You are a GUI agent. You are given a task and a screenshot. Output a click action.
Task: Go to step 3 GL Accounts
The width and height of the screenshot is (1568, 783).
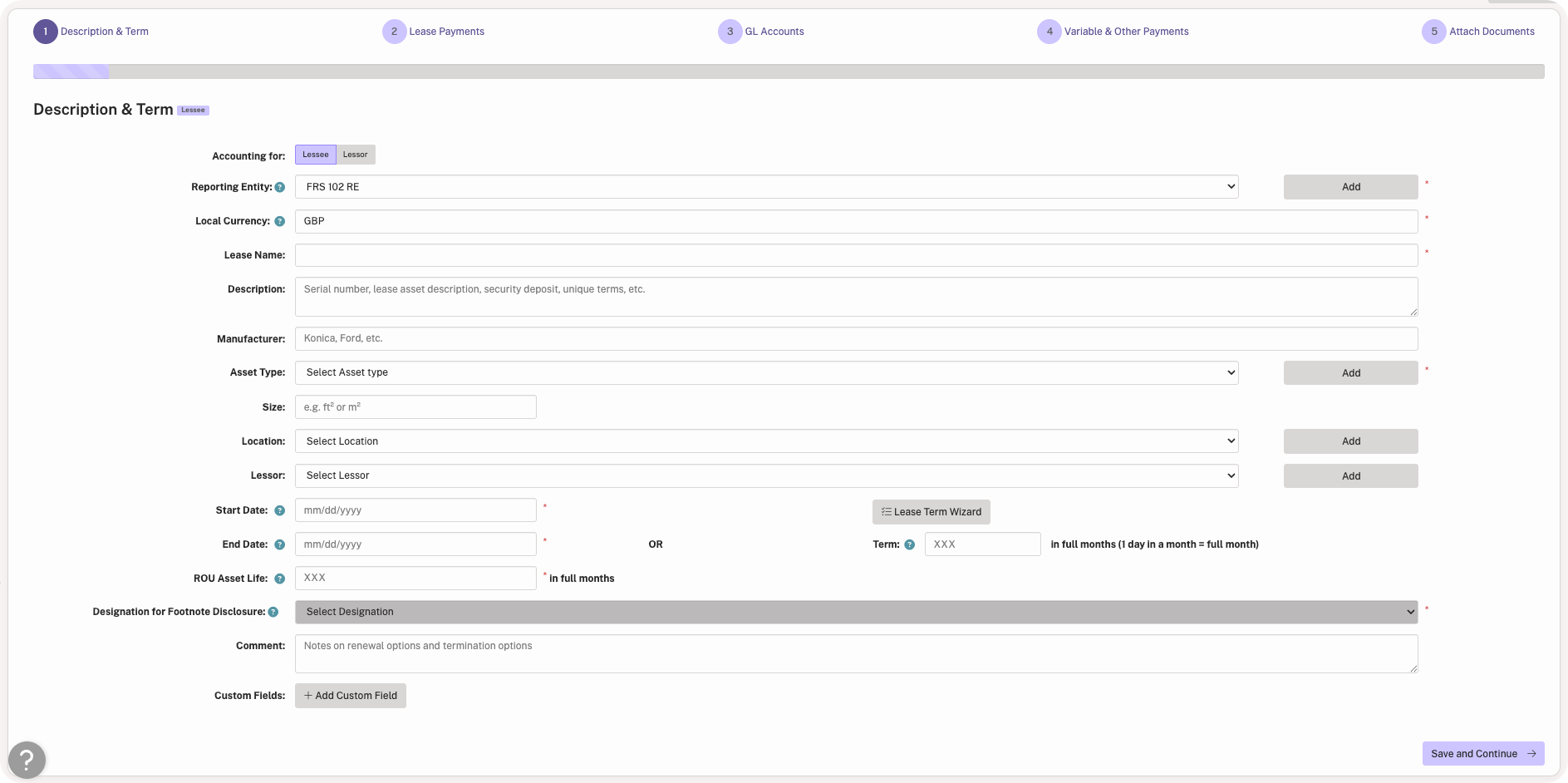click(761, 32)
